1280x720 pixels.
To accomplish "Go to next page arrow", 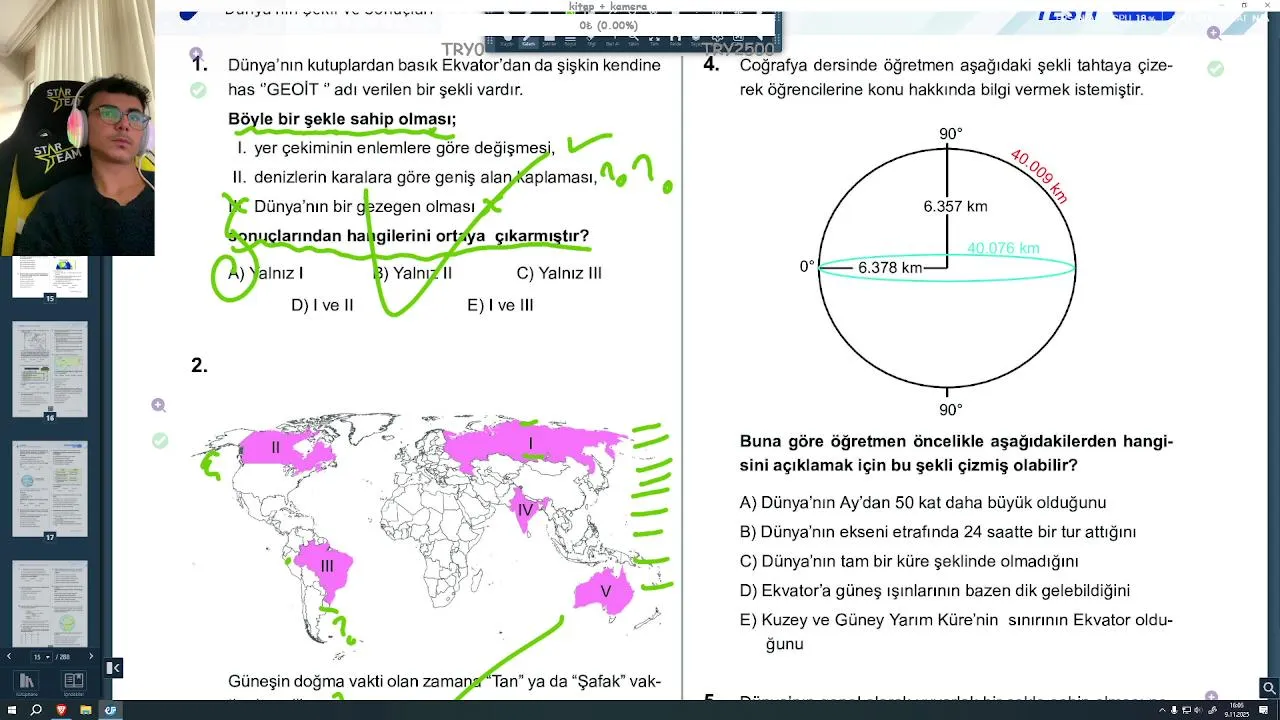I will (x=91, y=657).
